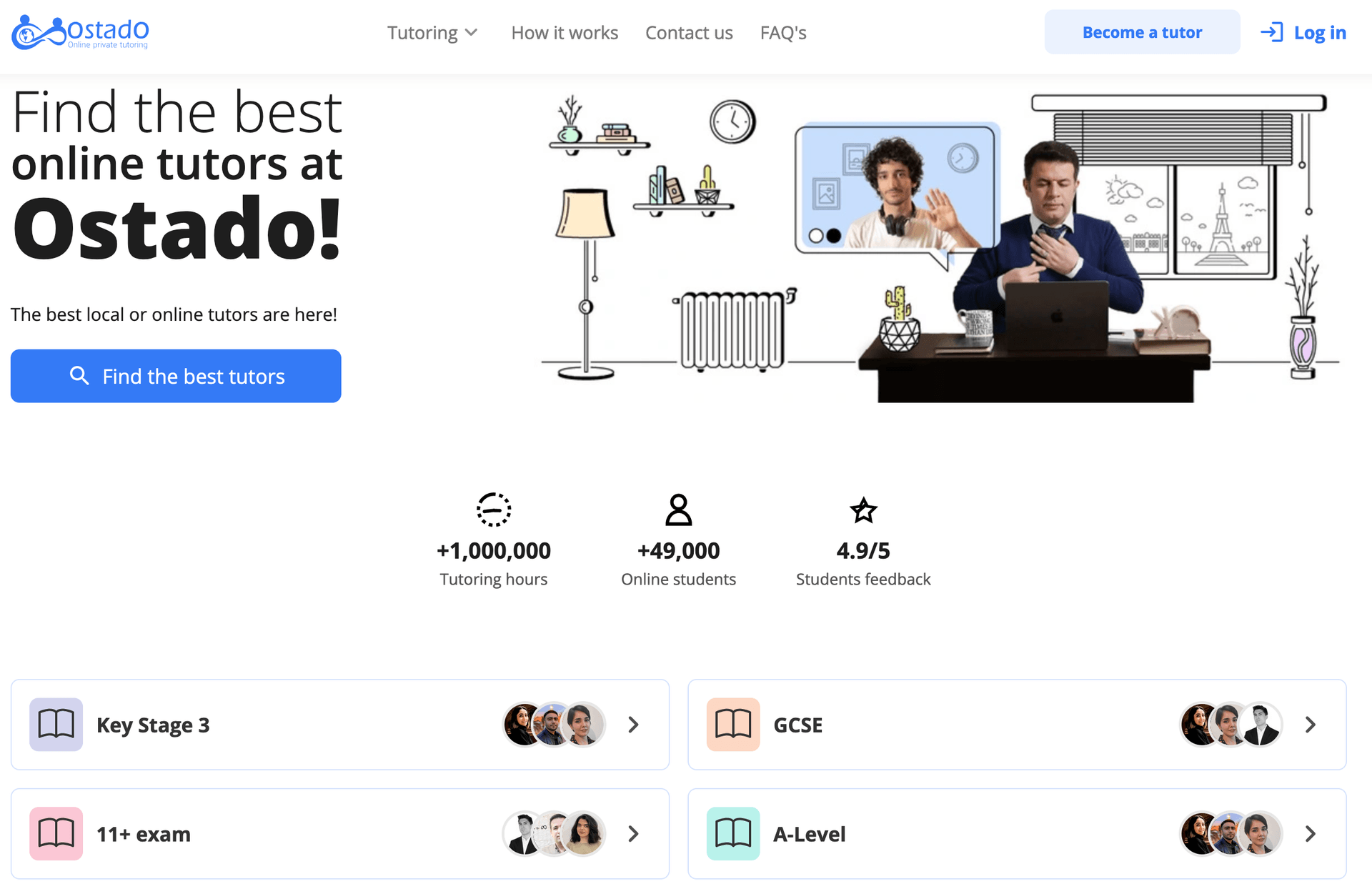Image resolution: width=1372 pixels, height=889 pixels.
Task: Open GCSE via its chevron arrow
Action: point(1310,725)
